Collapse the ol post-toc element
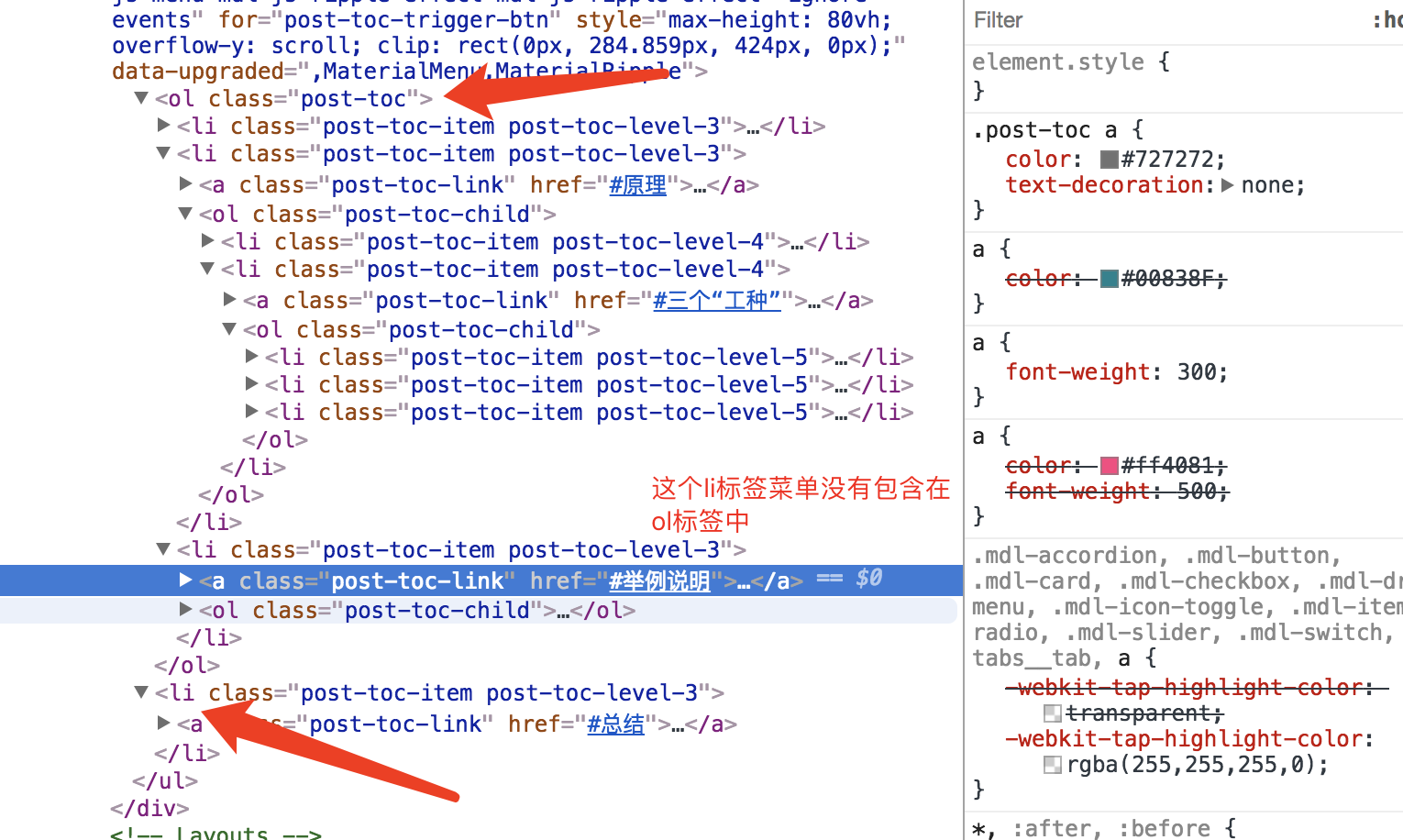This screenshot has height=840, width=1403. click(140, 97)
